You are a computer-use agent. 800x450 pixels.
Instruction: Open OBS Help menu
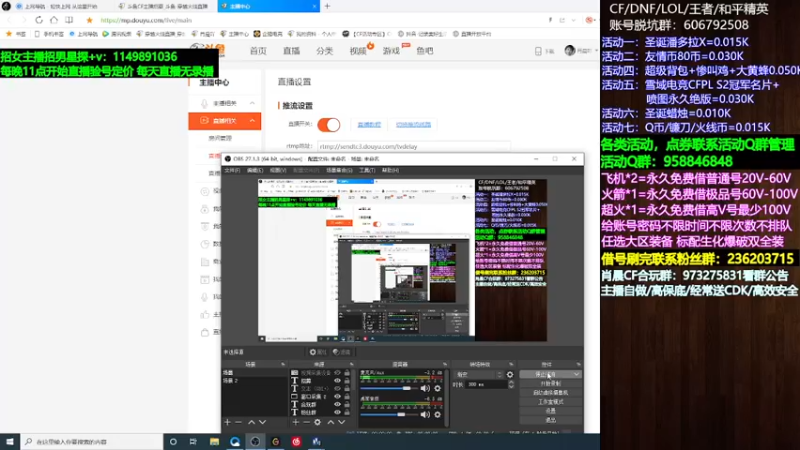click(x=390, y=170)
